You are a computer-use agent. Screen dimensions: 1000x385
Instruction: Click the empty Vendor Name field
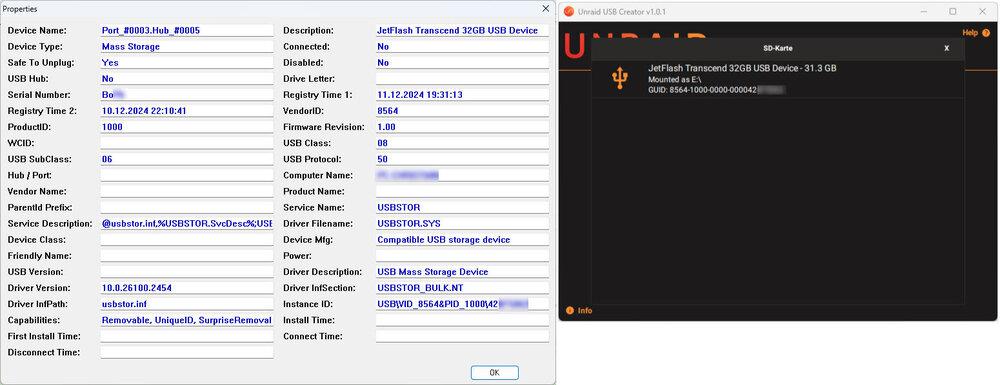click(x=187, y=191)
